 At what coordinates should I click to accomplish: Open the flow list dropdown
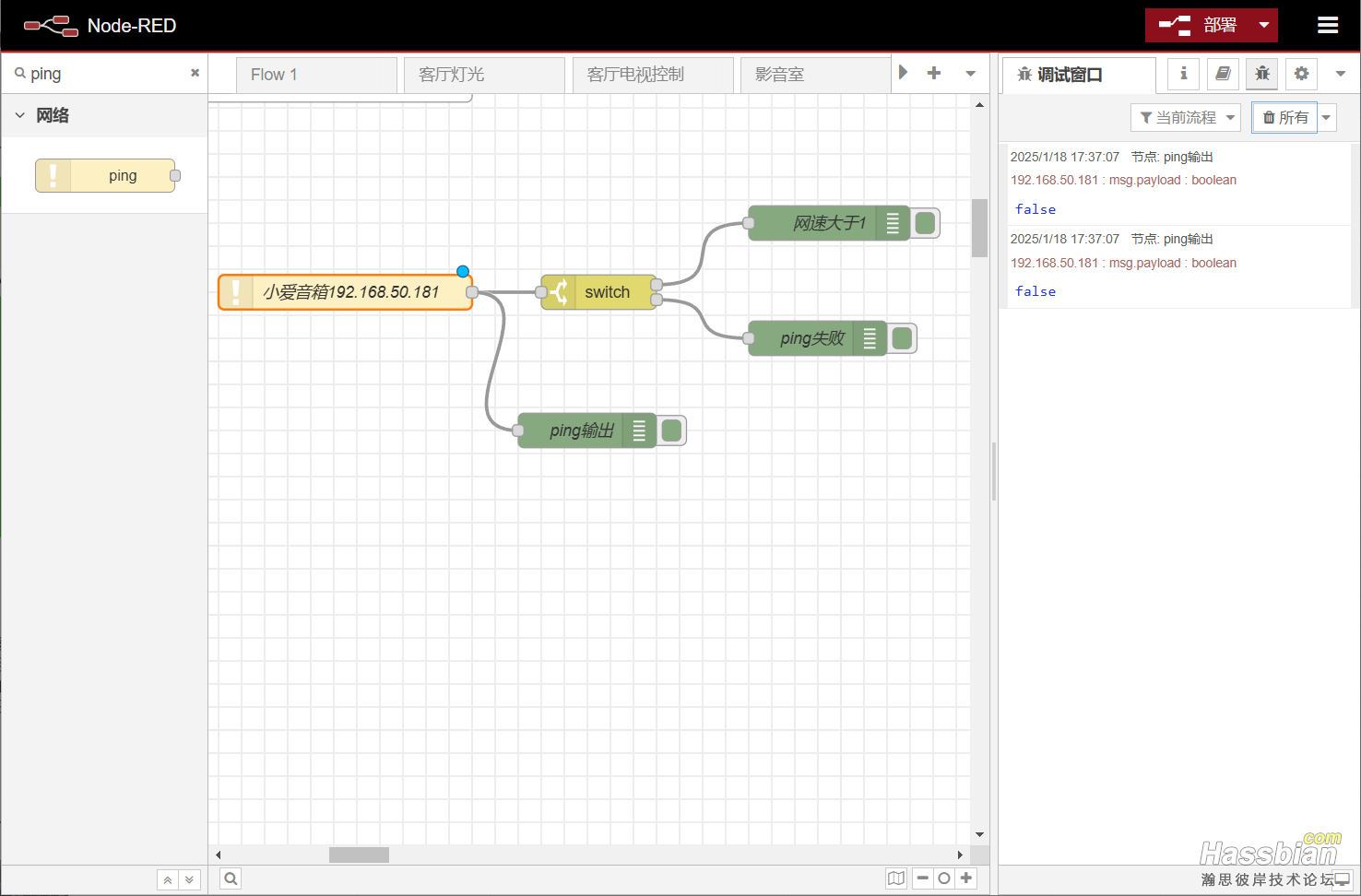point(970,74)
